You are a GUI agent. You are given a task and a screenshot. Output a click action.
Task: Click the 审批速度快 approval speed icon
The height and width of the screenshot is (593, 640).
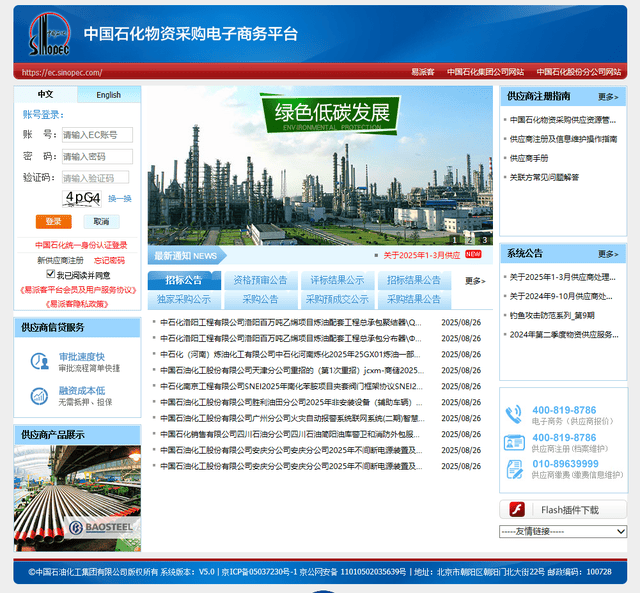[38, 362]
